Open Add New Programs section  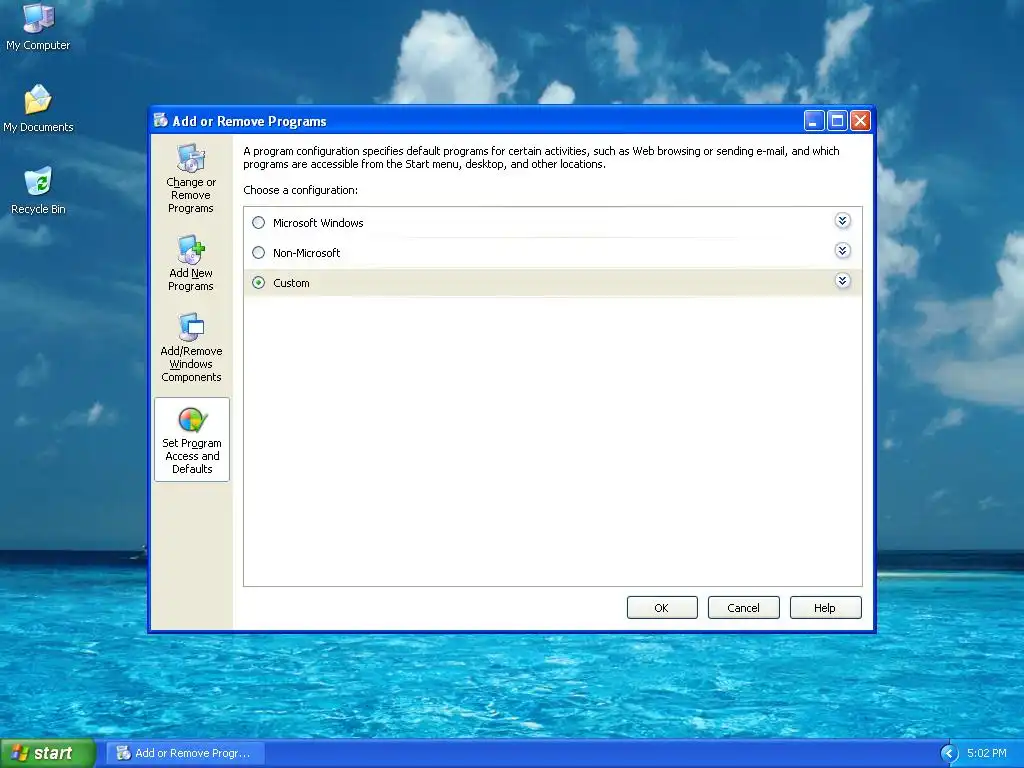click(191, 263)
